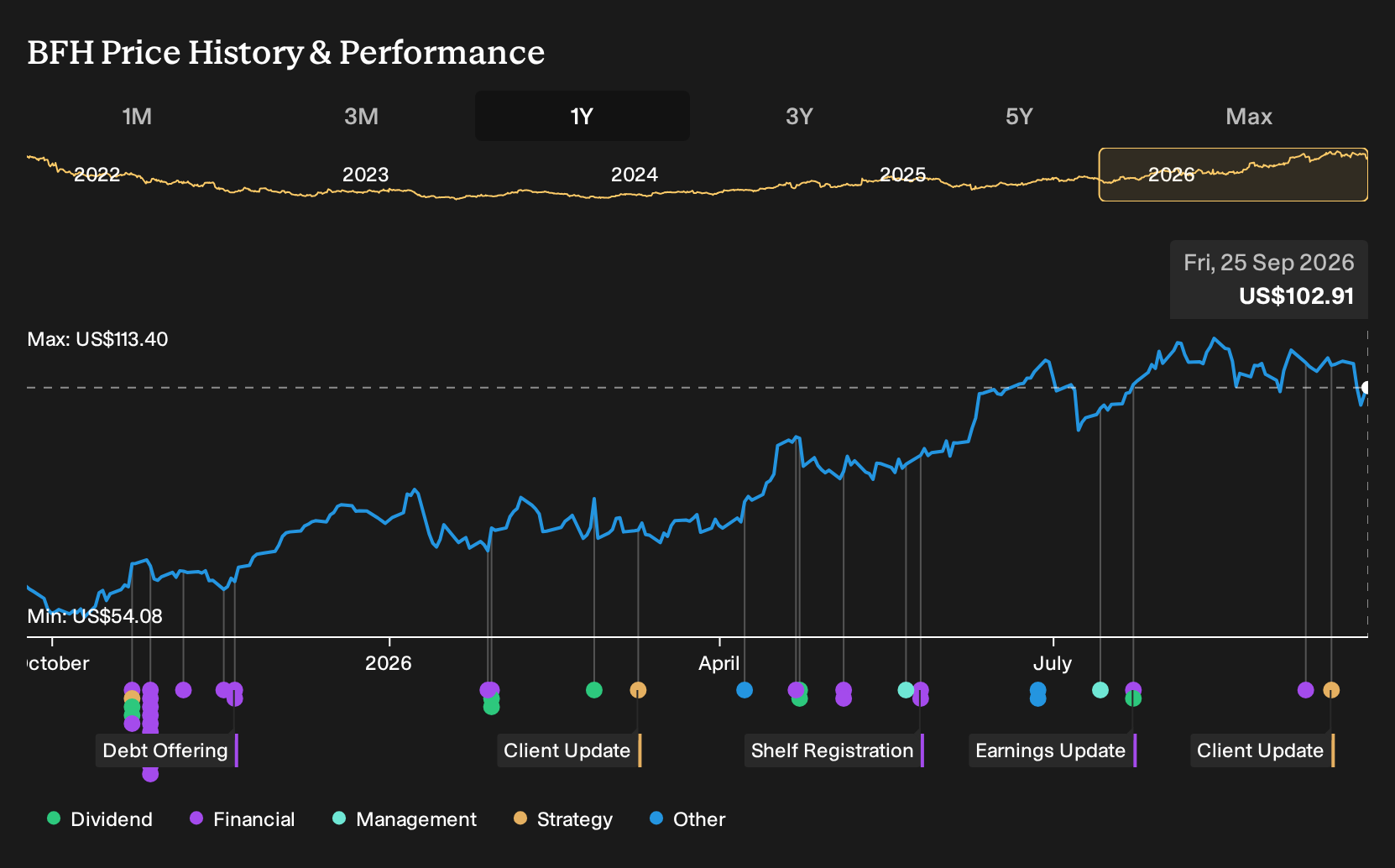
Task: Switch to the 1M time range
Action: click(x=137, y=116)
